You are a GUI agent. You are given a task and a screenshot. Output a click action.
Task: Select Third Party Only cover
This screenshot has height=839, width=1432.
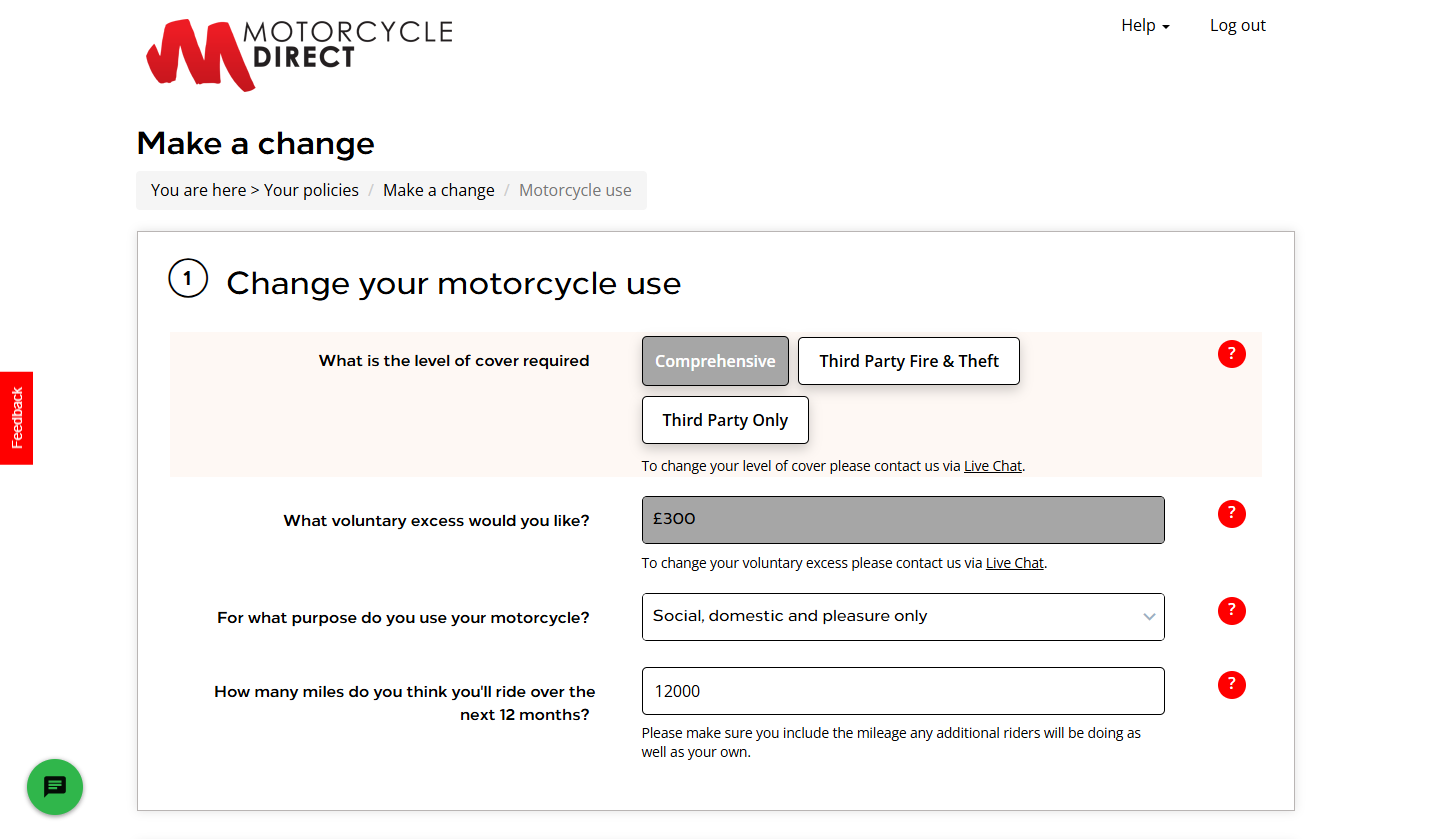pyautogui.click(x=725, y=420)
